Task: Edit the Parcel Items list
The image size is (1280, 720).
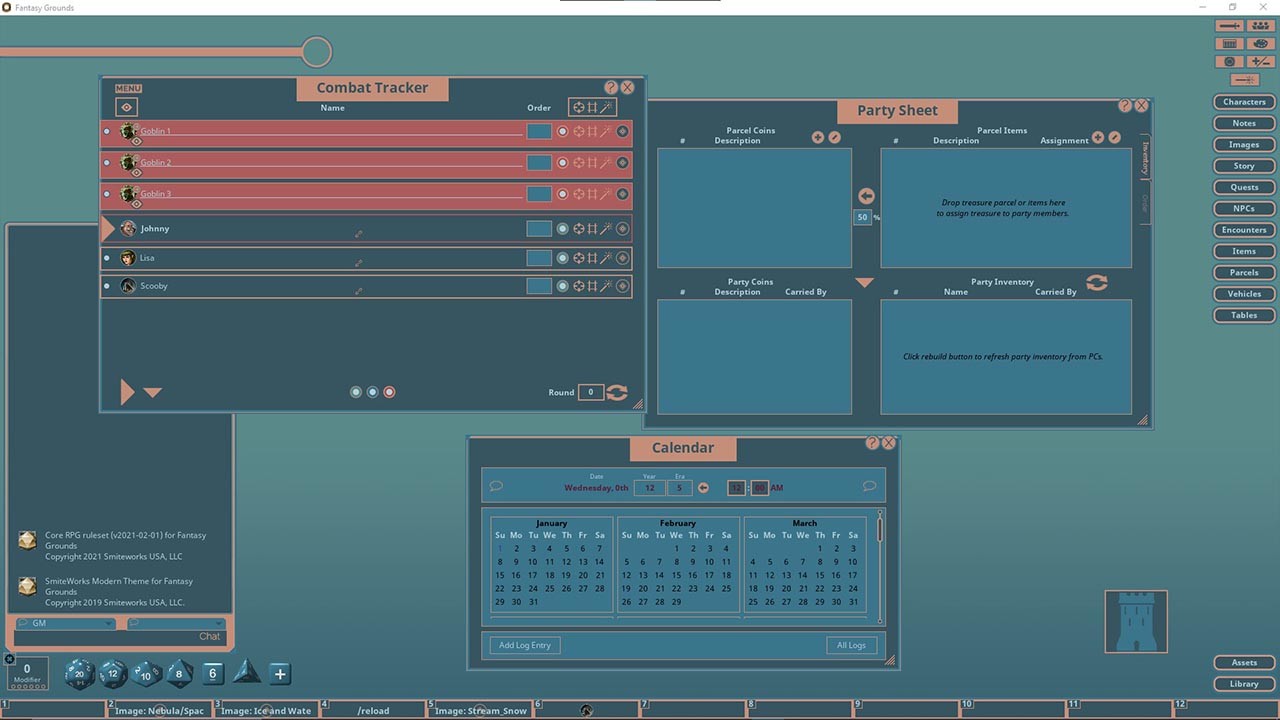Action: click(x=1114, y=137)
